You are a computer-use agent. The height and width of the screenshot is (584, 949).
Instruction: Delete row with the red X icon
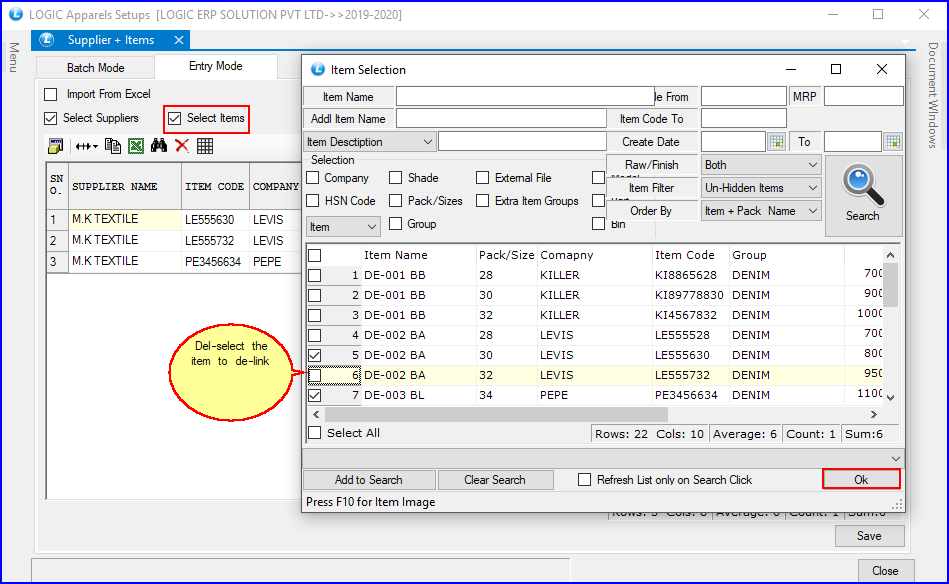click(181, 146)
